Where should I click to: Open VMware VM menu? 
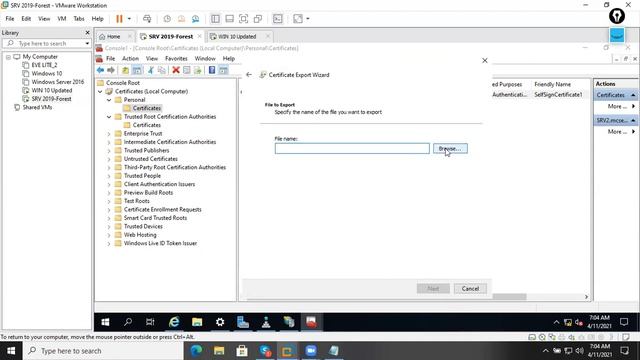pos(62,19)
